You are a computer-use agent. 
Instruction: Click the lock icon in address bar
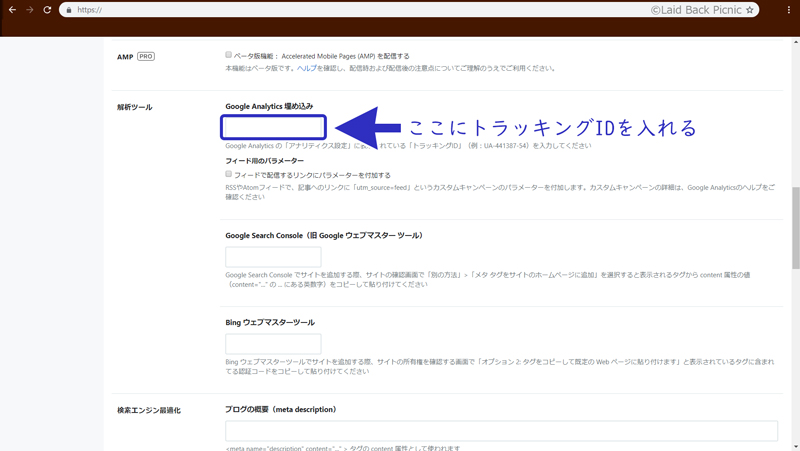69,10
